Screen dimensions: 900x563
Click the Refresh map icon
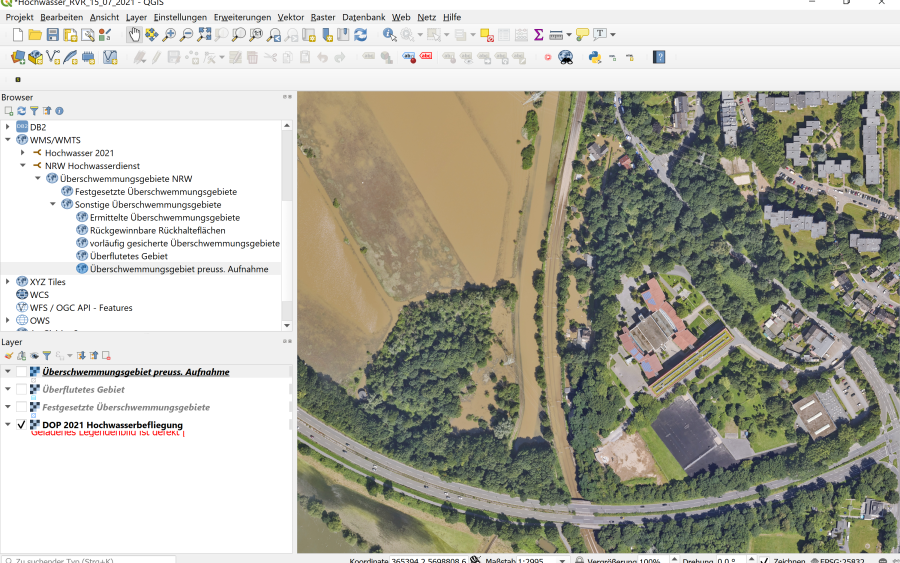click(360, 35)
